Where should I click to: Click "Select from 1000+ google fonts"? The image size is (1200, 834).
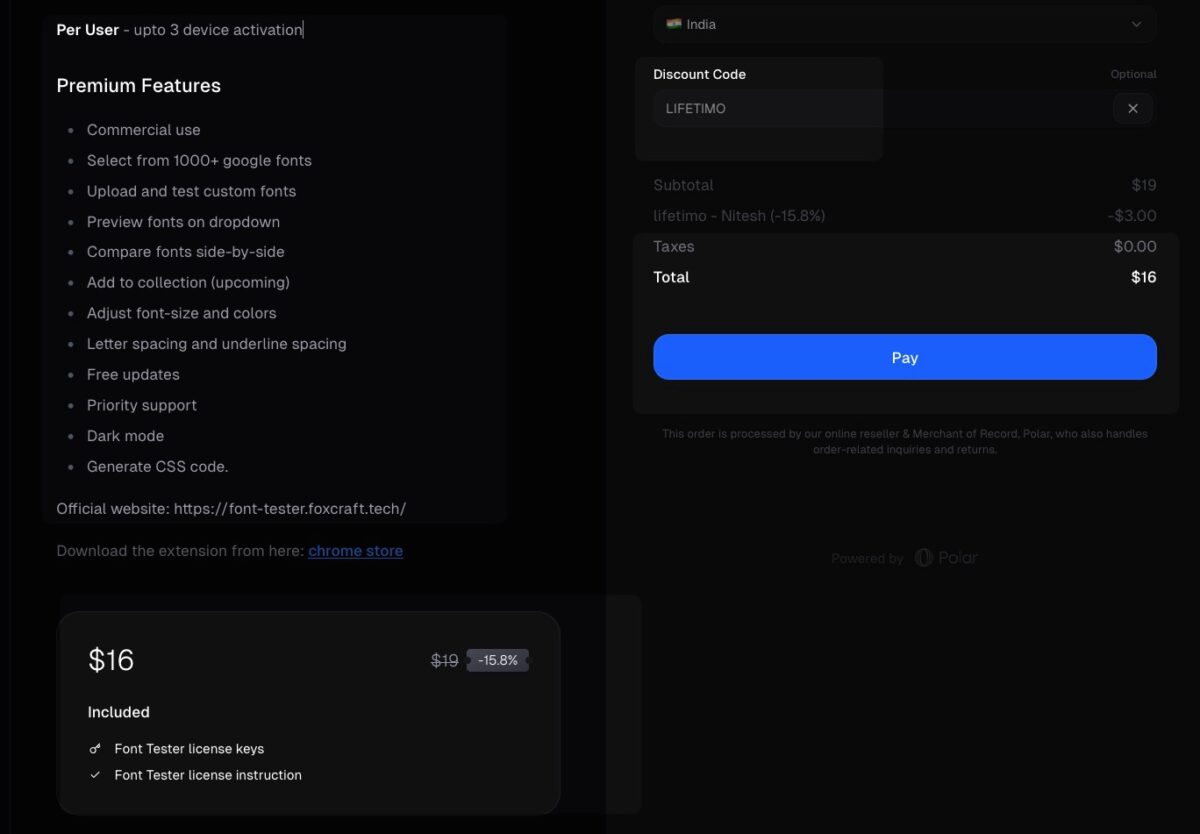(x=199, y=161)
